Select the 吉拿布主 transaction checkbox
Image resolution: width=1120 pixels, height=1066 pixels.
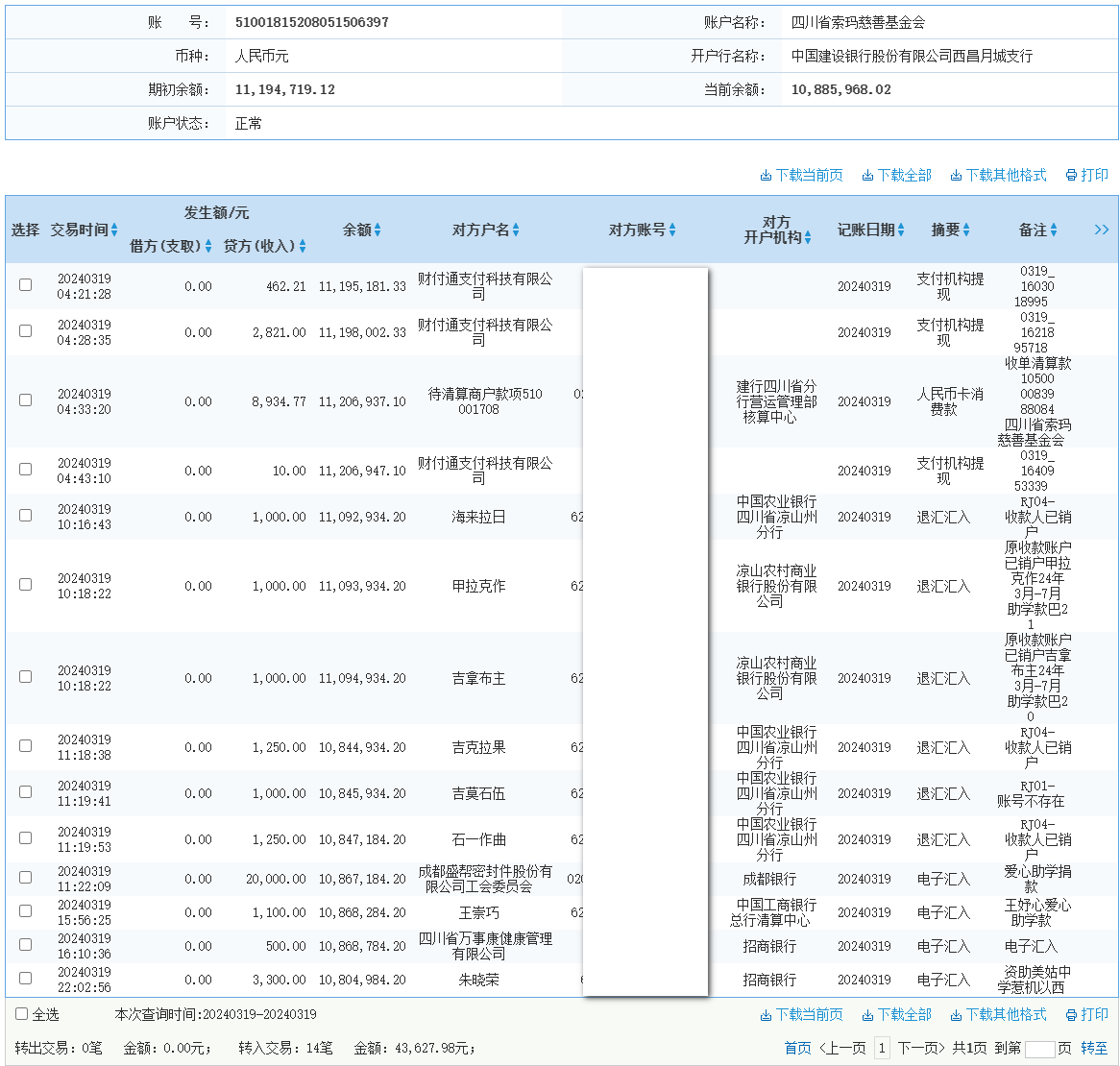(26, 677)
